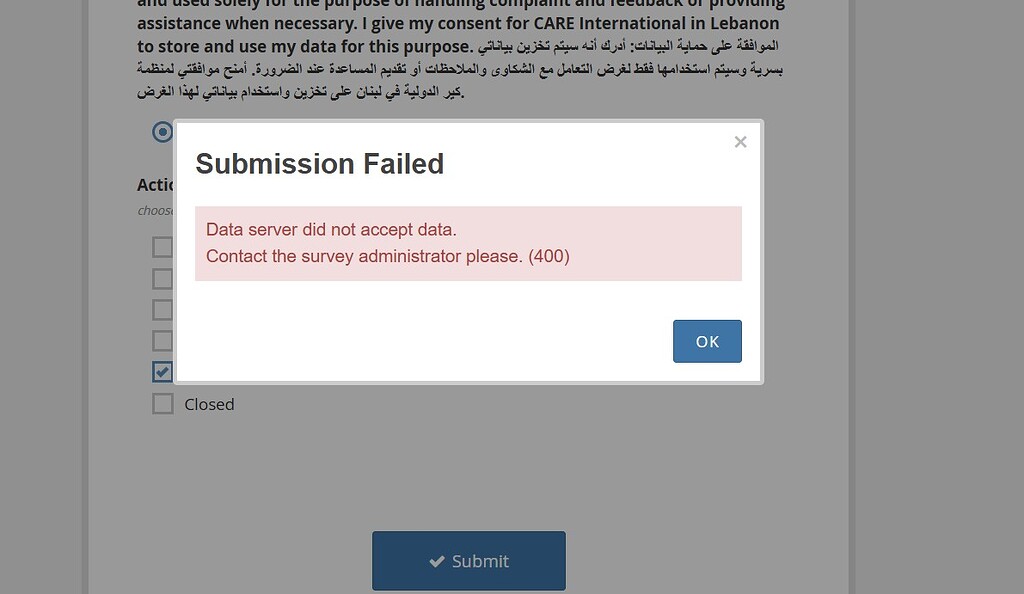Click the Arabic data protection text
This screenshot has width=1024, height=594.
click(450, 70)
